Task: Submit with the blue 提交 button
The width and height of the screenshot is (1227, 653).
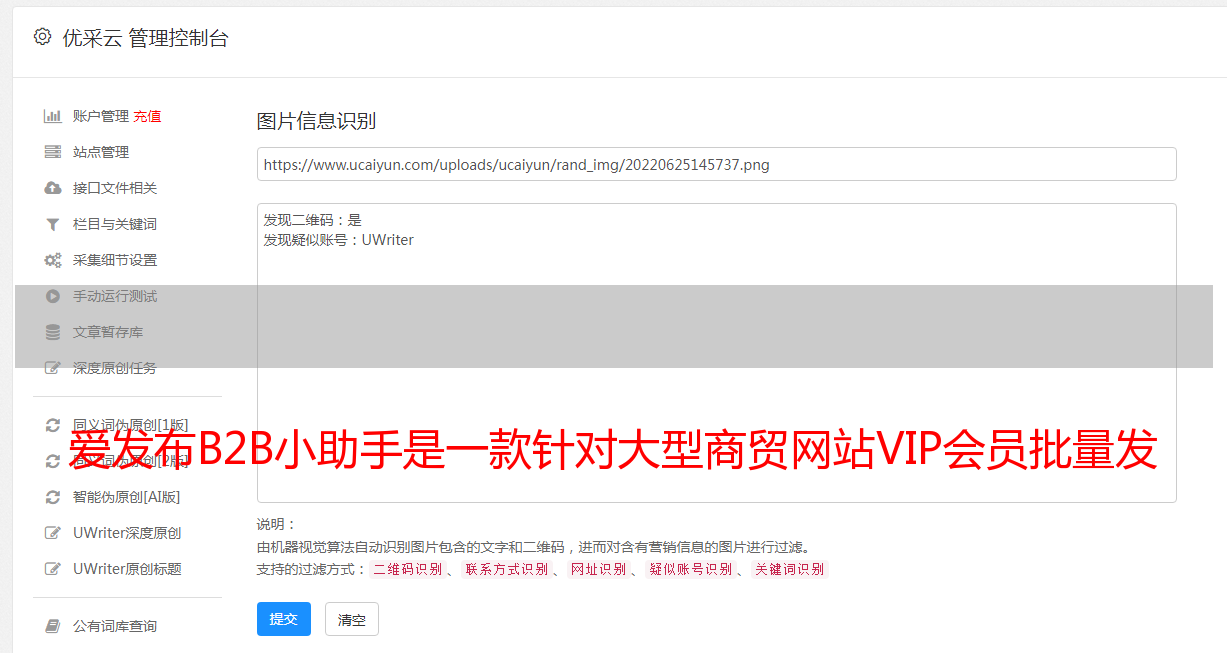Action: click(284, 619)
